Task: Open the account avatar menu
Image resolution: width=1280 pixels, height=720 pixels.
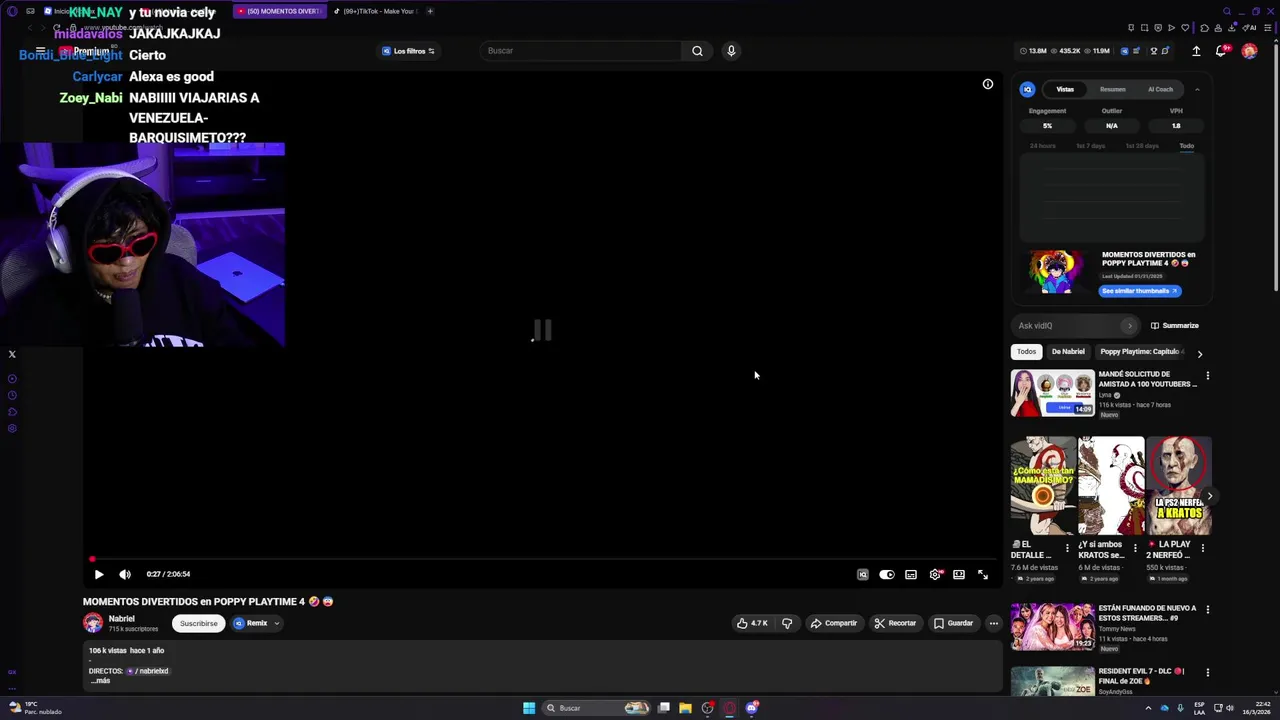Action: [x=1249, y=51]
